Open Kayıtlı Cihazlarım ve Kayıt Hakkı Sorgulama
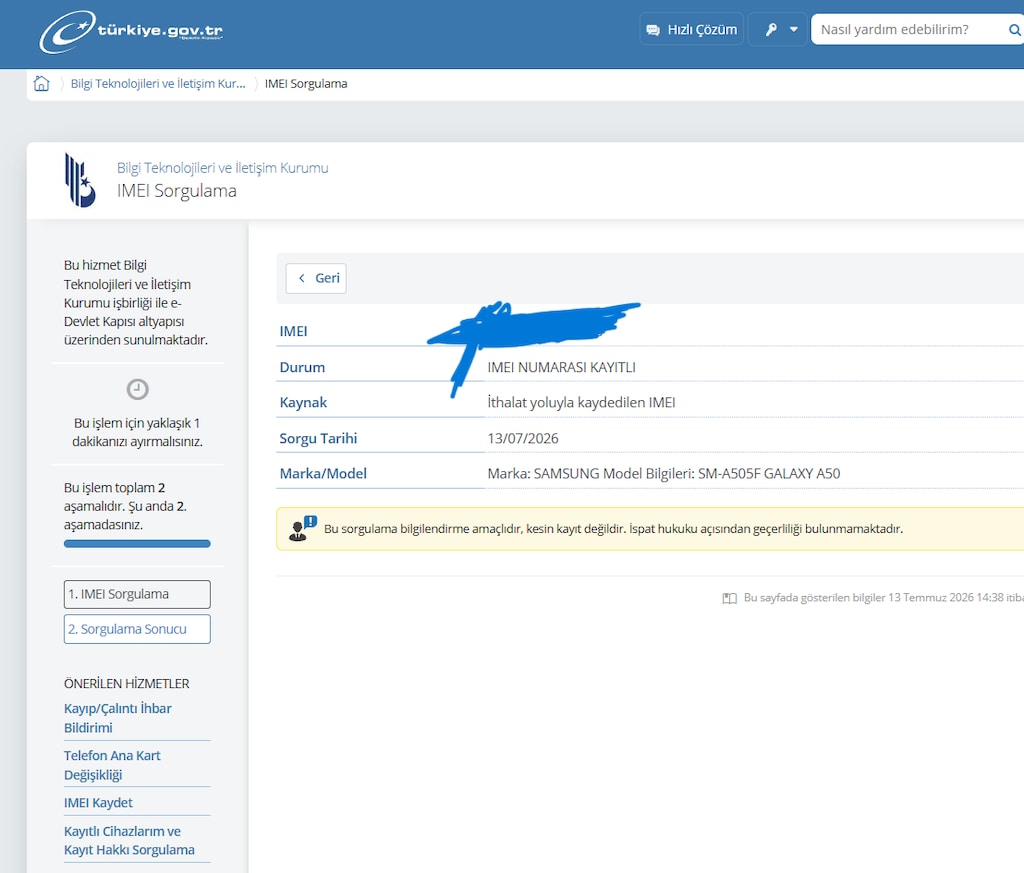This screenshot has width=1024, height=873. [x=129, y=840]
